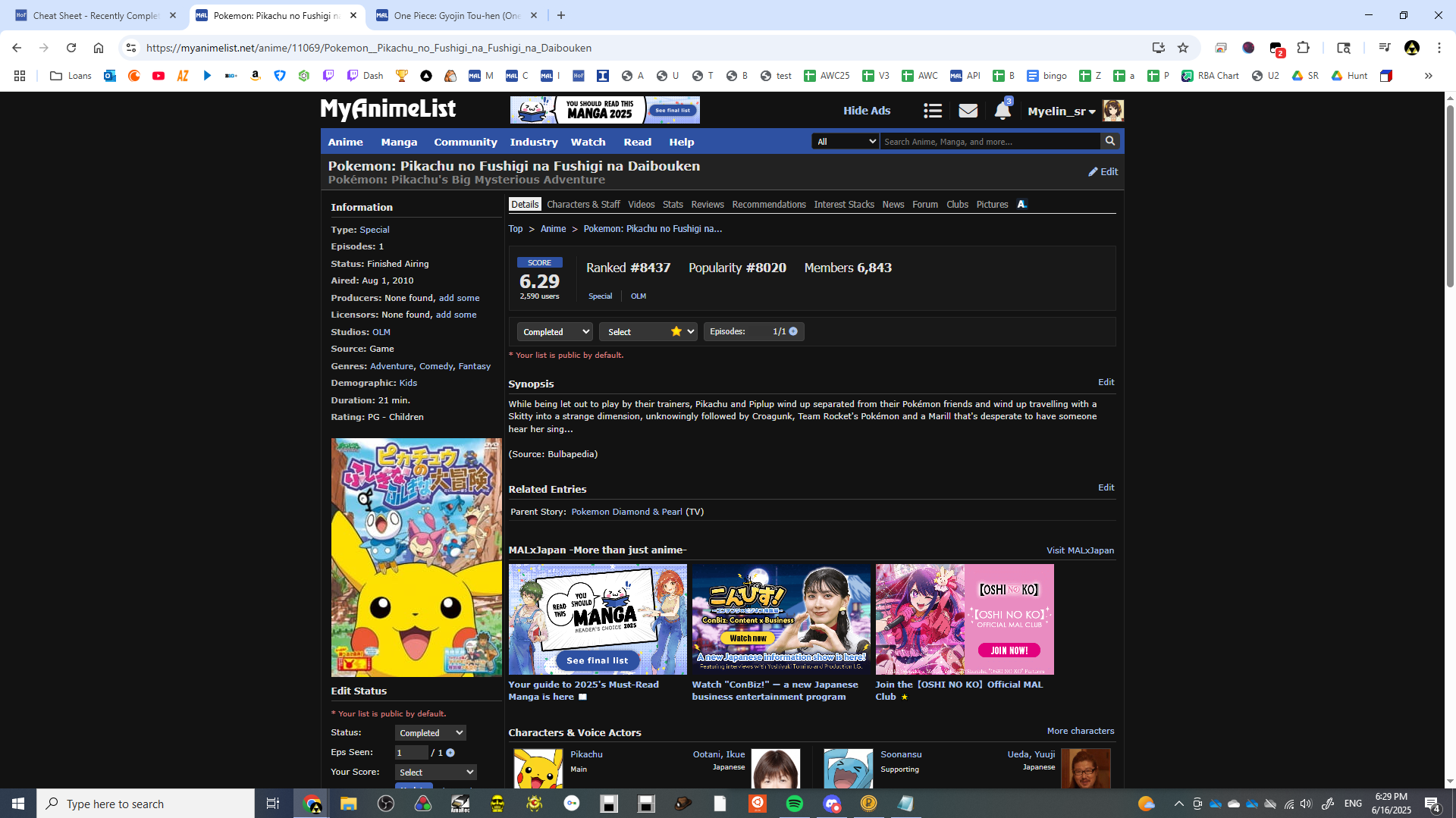This screenshot has height=818, width=1456.
Task: Click the Windows taskbar search box
Action: point(146,804)
